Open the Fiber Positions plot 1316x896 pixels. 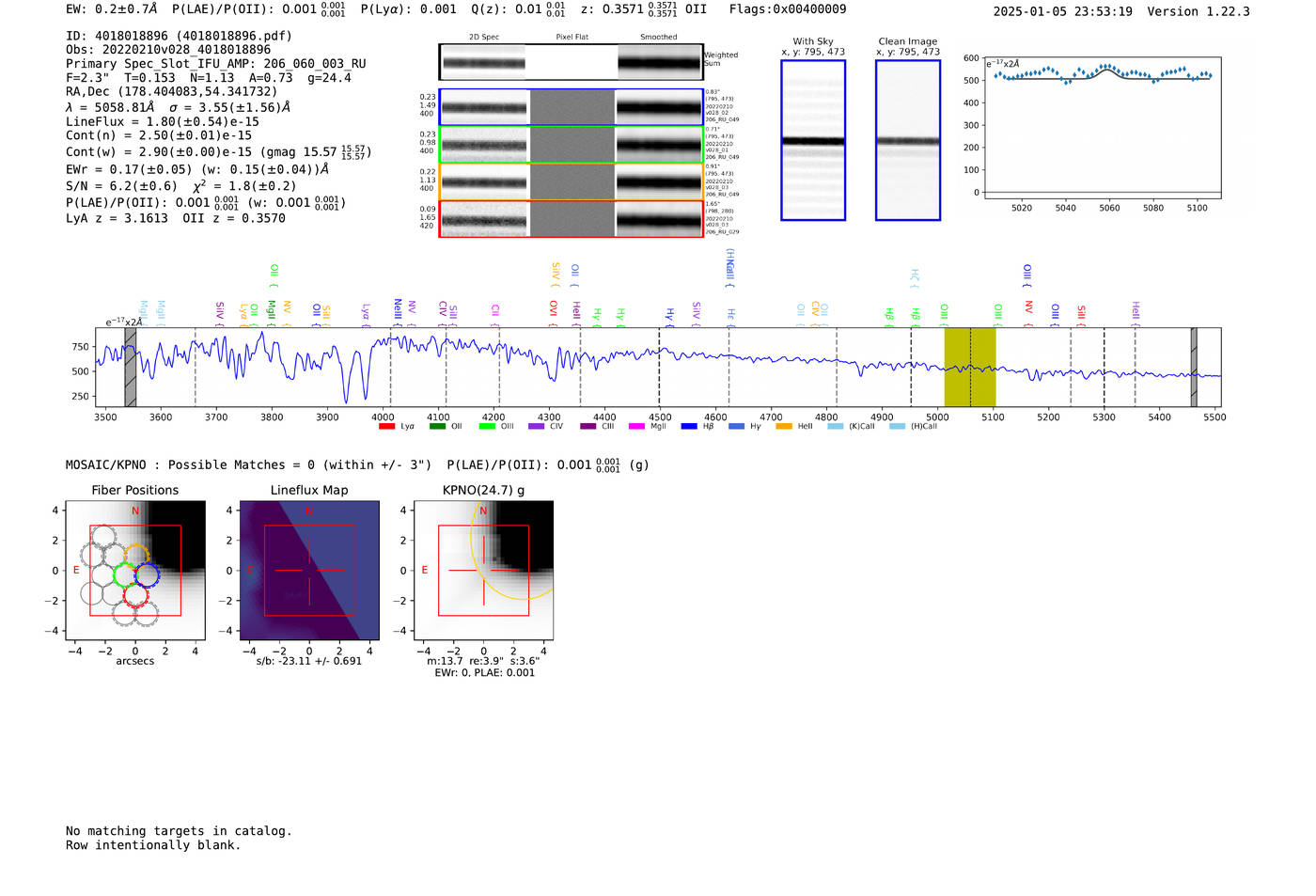pos(135,571)
